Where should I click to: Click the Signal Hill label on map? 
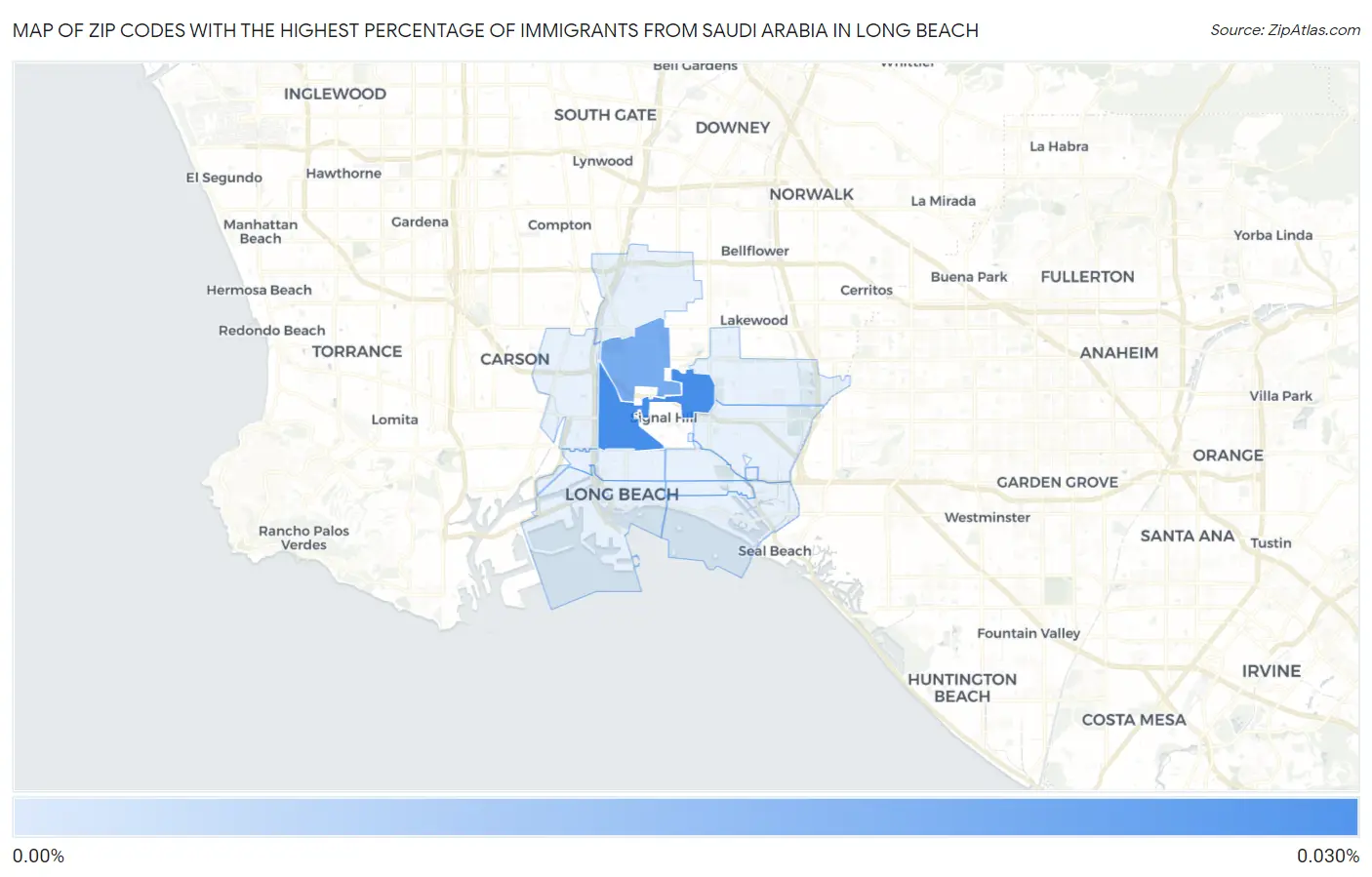click(664, 418)
